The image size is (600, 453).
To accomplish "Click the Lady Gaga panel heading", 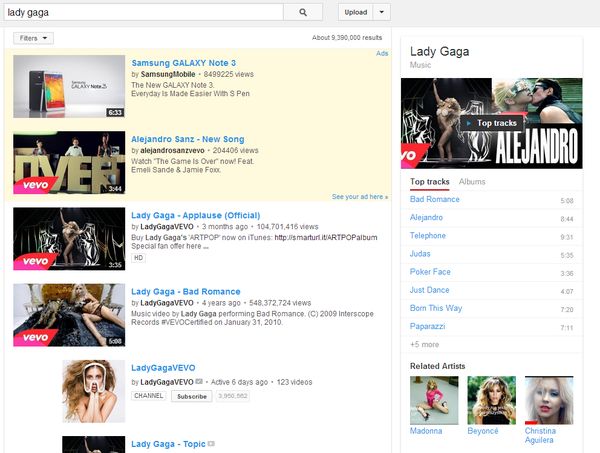I will [x=439, y=52].
